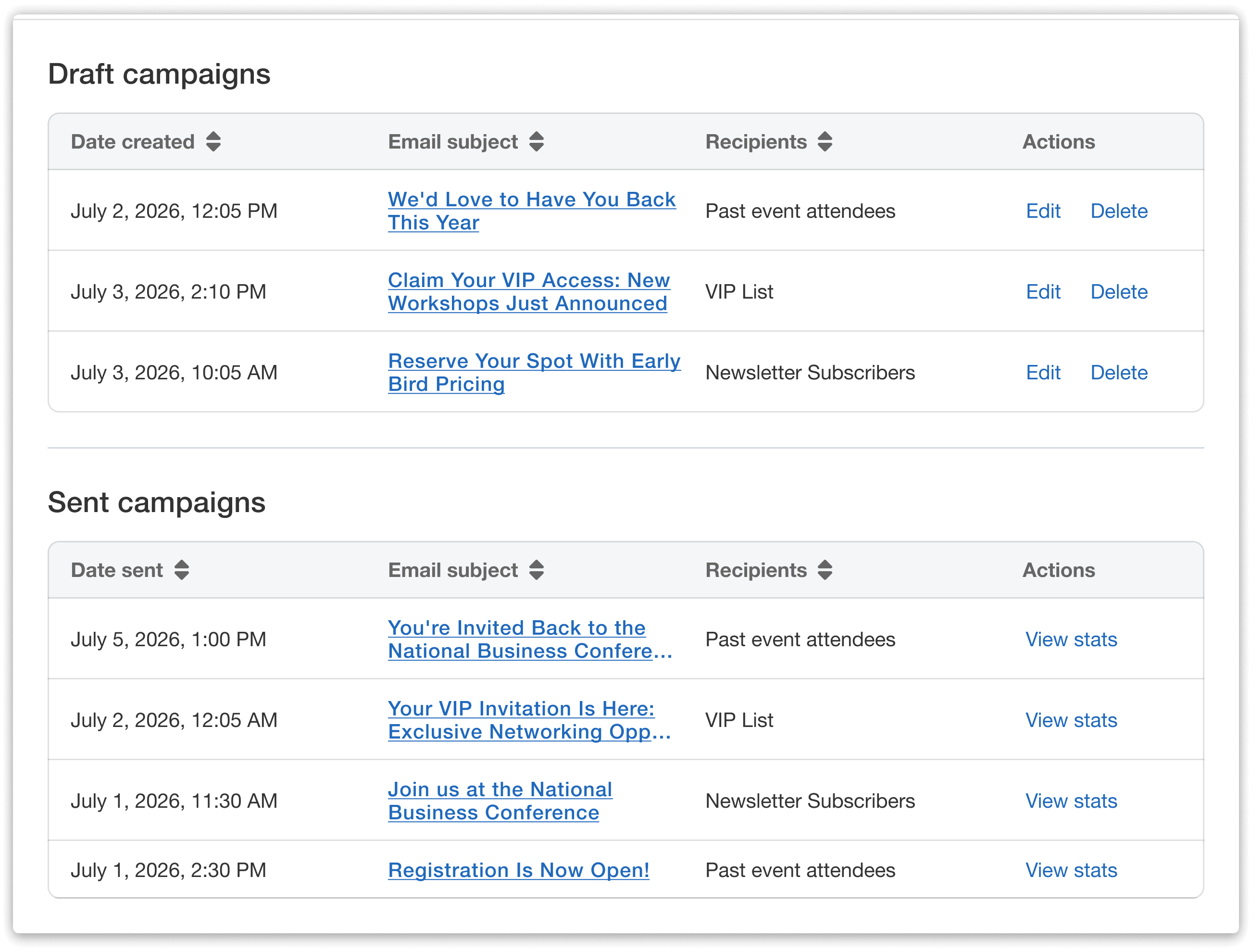Viewport: 1252px width, 952px height.
Task: Delete the Early Bird Pricing draft
Action: tap(1119, 372)
